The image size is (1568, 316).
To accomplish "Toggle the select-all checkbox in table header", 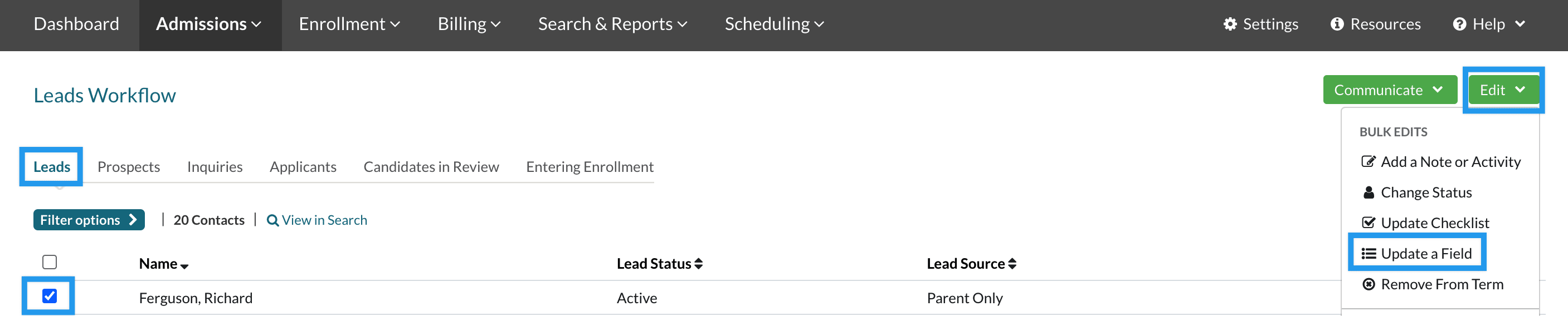I will [x=49, y=262].
